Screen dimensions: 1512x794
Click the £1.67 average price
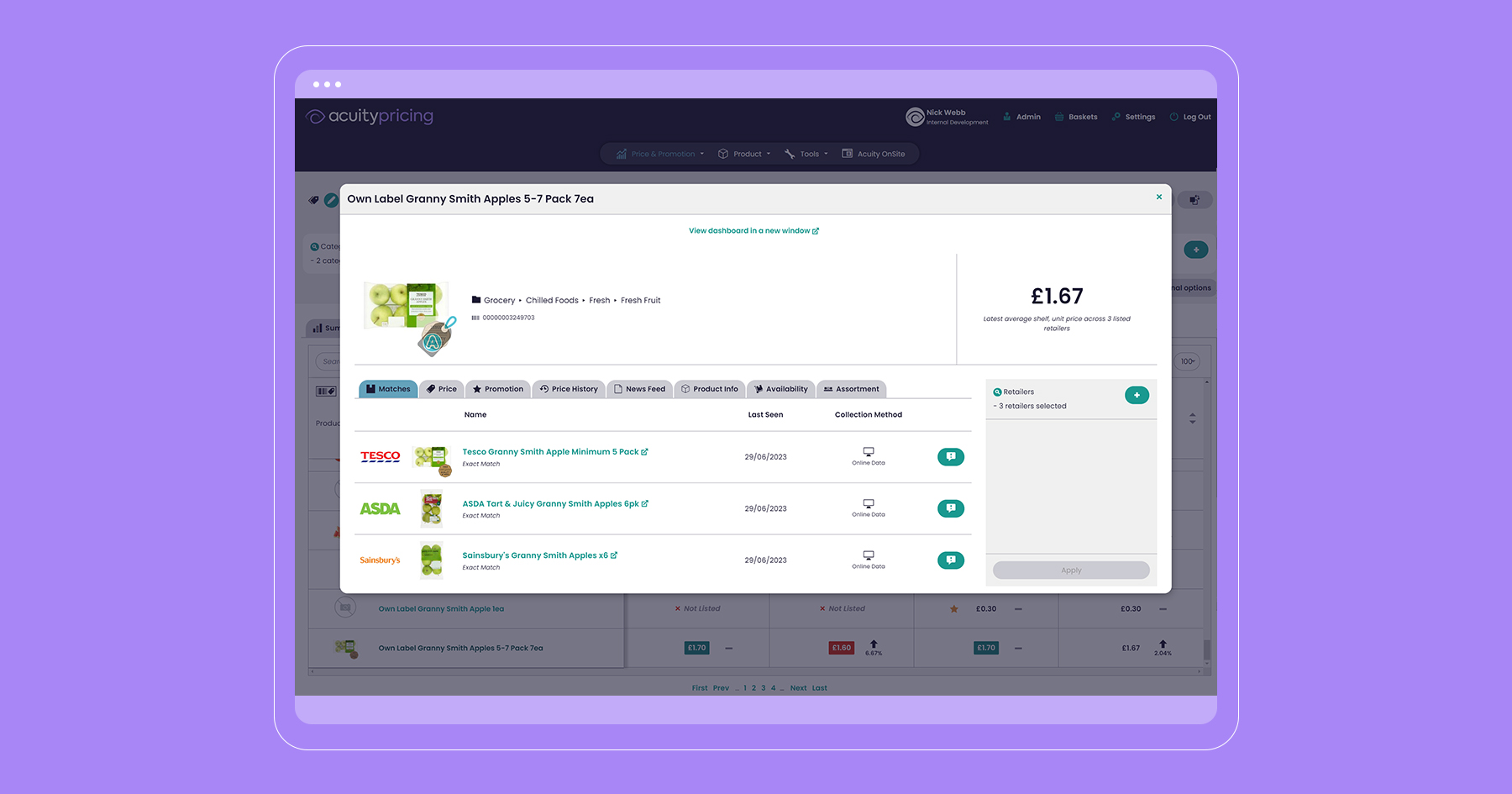1057,296
